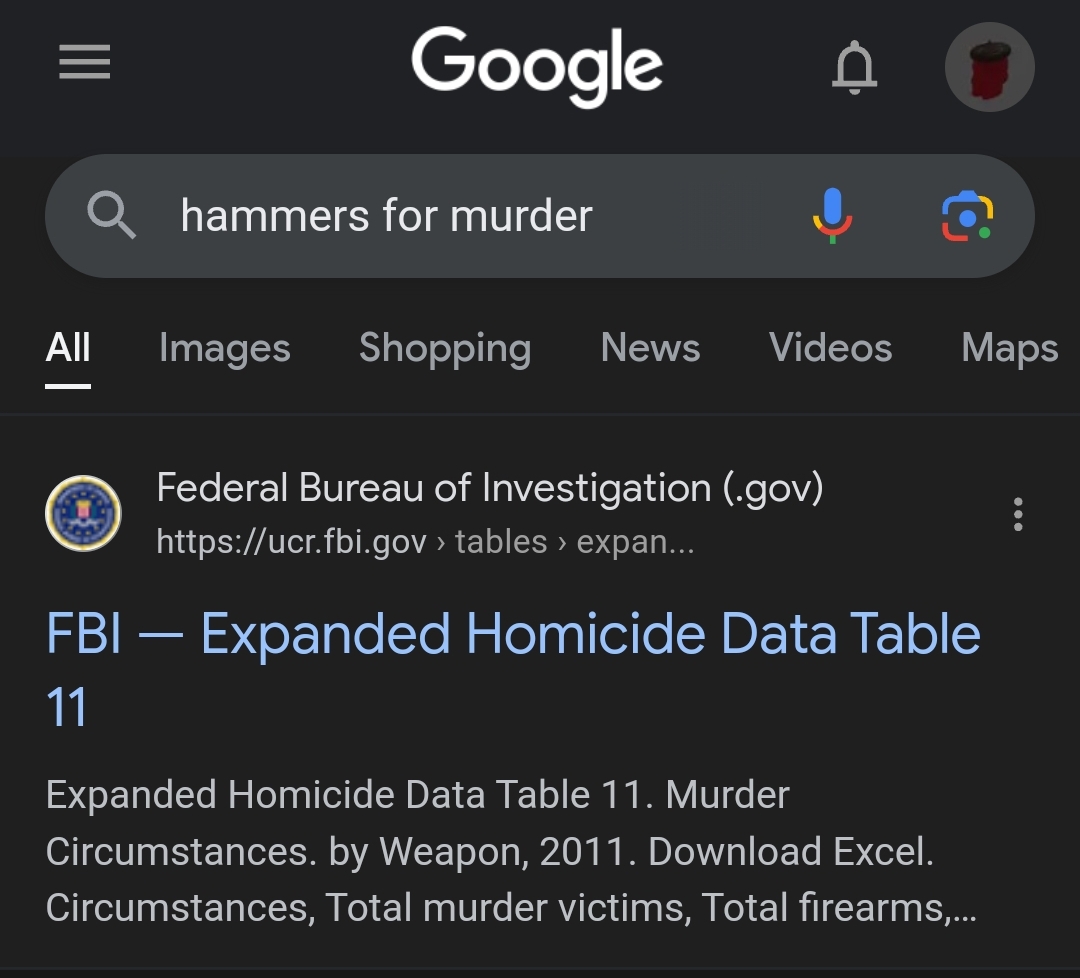Go to the News tab

(x=650, y=348)
